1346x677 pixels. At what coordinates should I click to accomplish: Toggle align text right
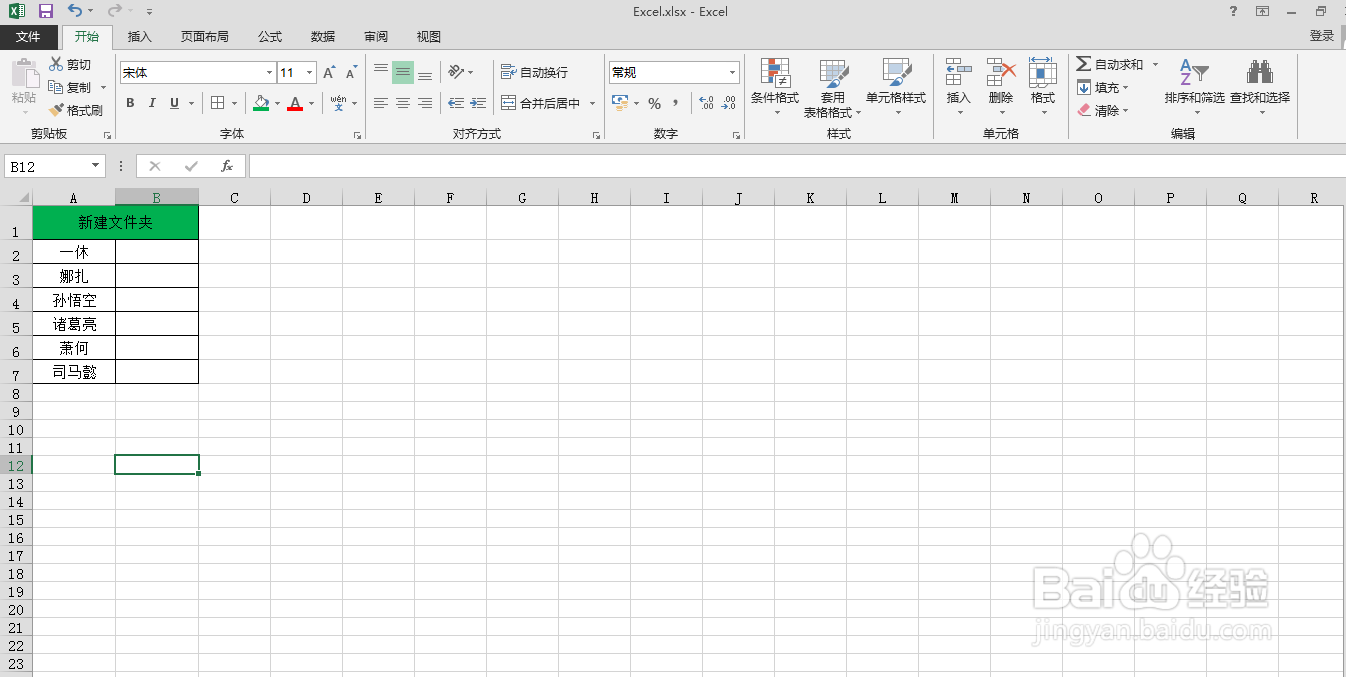[425, 103]
